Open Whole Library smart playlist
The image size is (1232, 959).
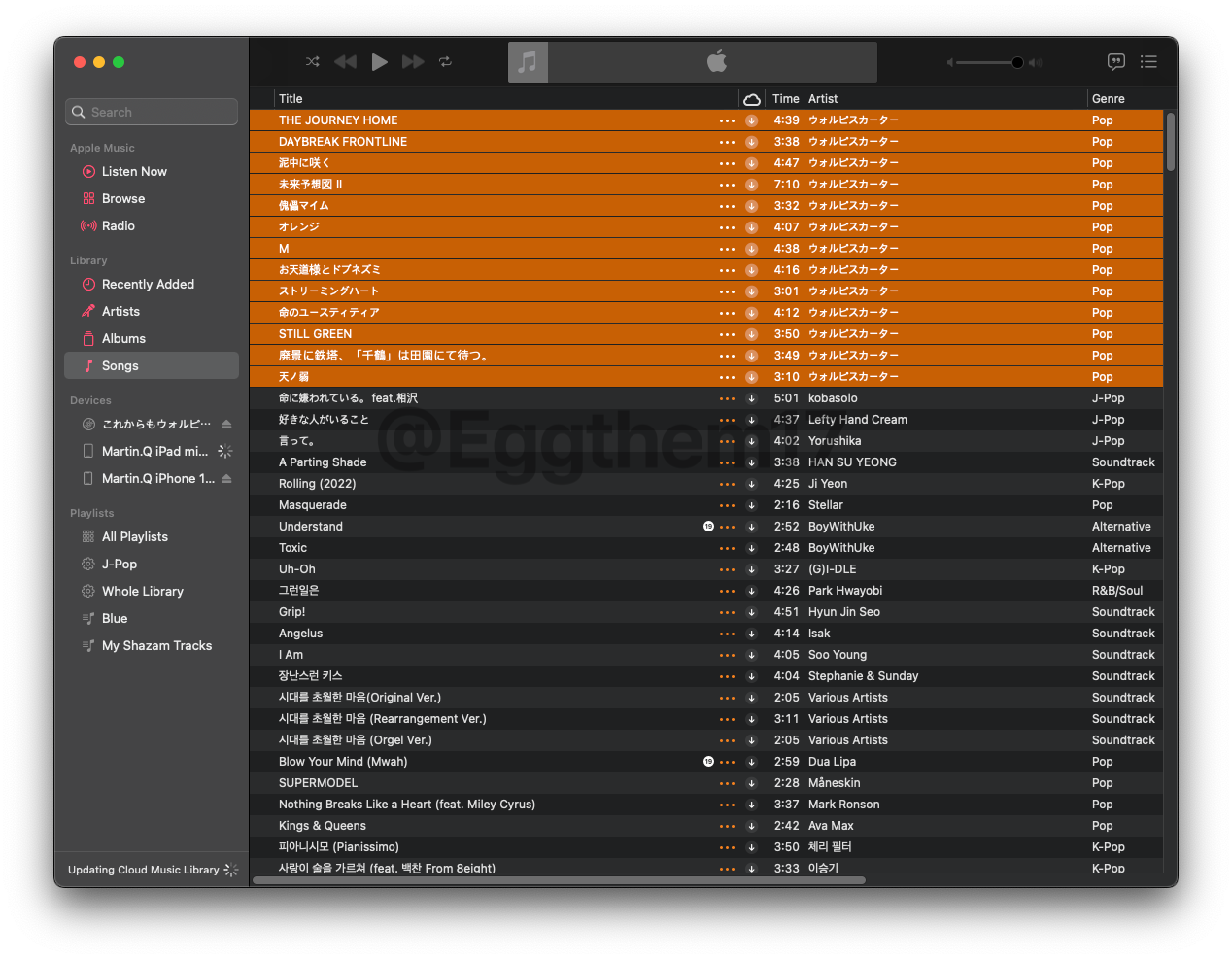(143, 591)
